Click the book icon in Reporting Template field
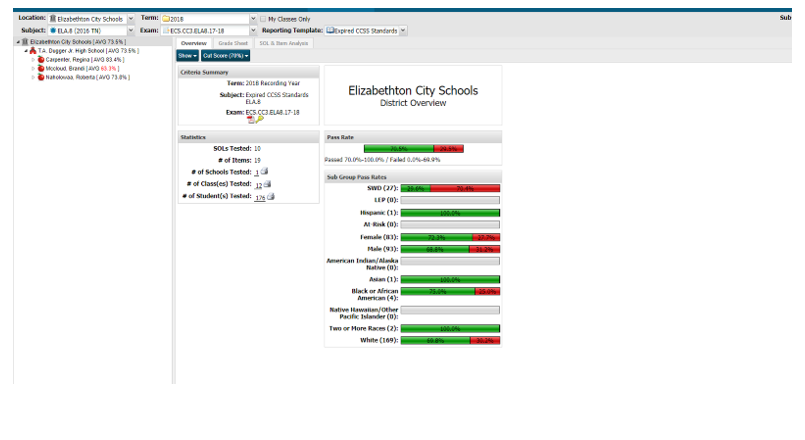The height and width of the screenshot is (440, 805). click(x=330, y=30)
